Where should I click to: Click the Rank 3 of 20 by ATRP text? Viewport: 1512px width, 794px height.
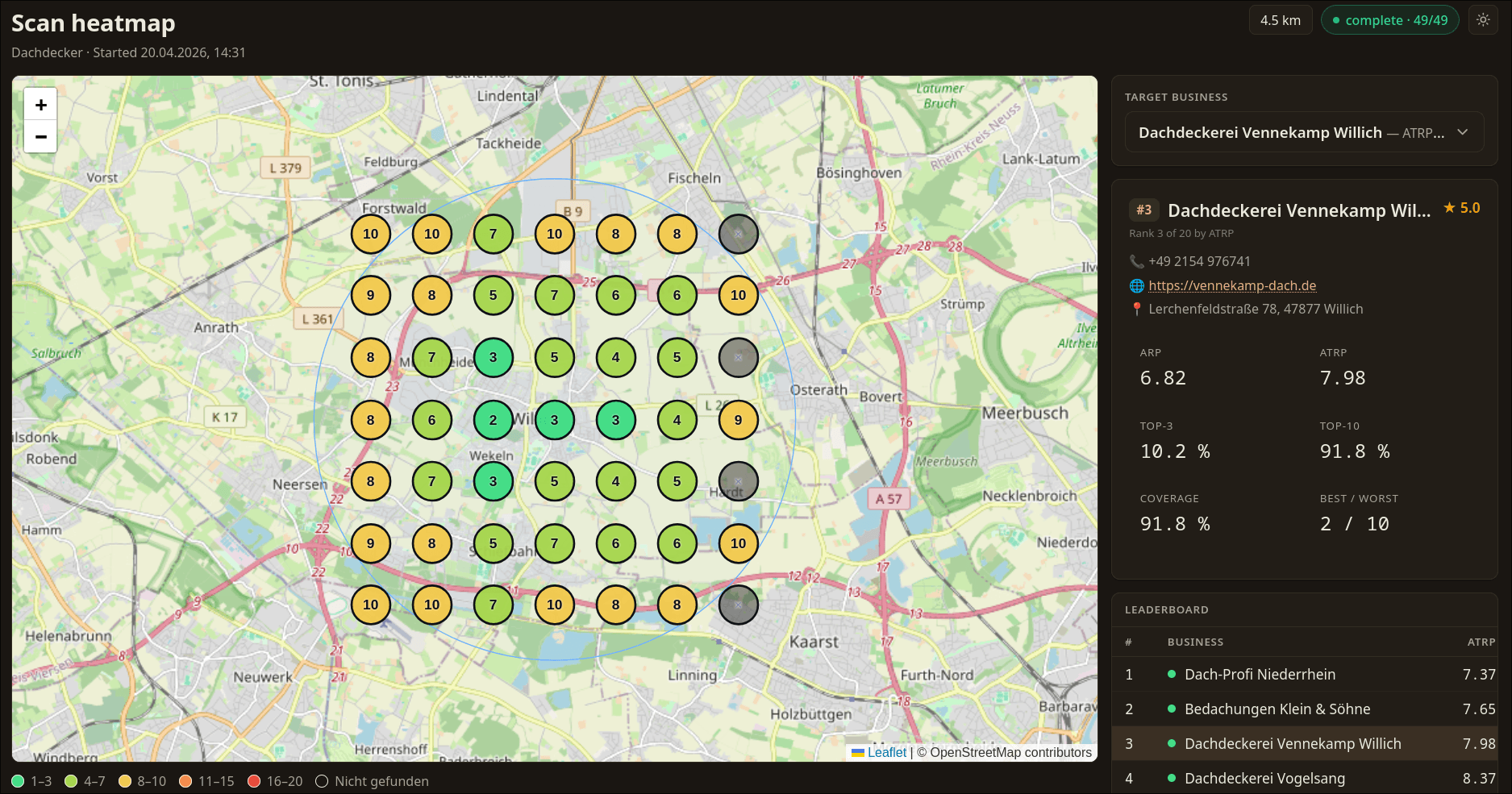click(1181, 233)
